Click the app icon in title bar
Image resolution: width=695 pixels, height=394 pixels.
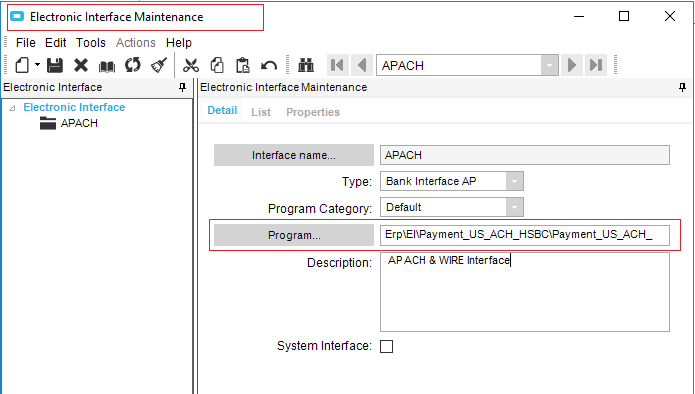(17, 16)
